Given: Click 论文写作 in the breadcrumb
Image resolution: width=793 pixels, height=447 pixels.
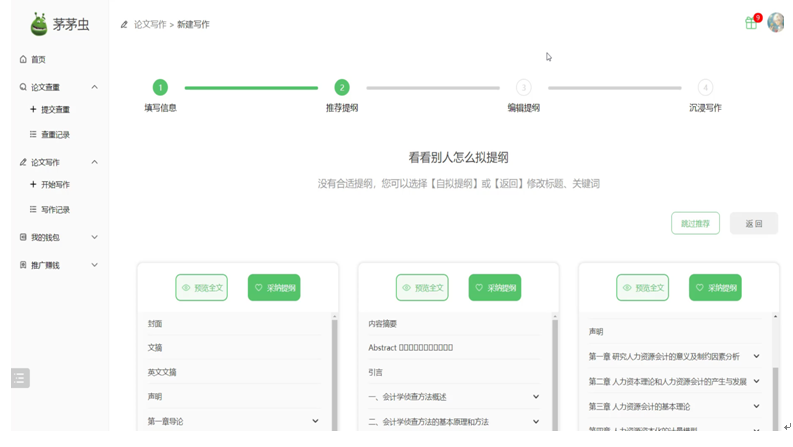Looking at the screenshot, I should 150,25.
